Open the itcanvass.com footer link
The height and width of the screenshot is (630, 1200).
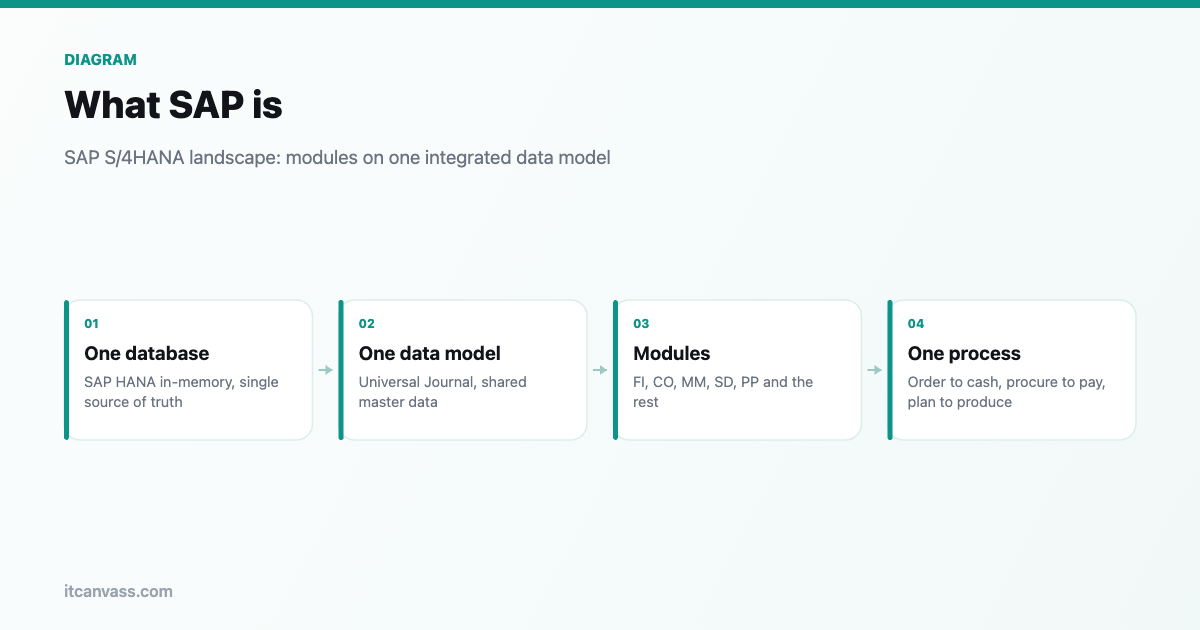click(118, 591)
